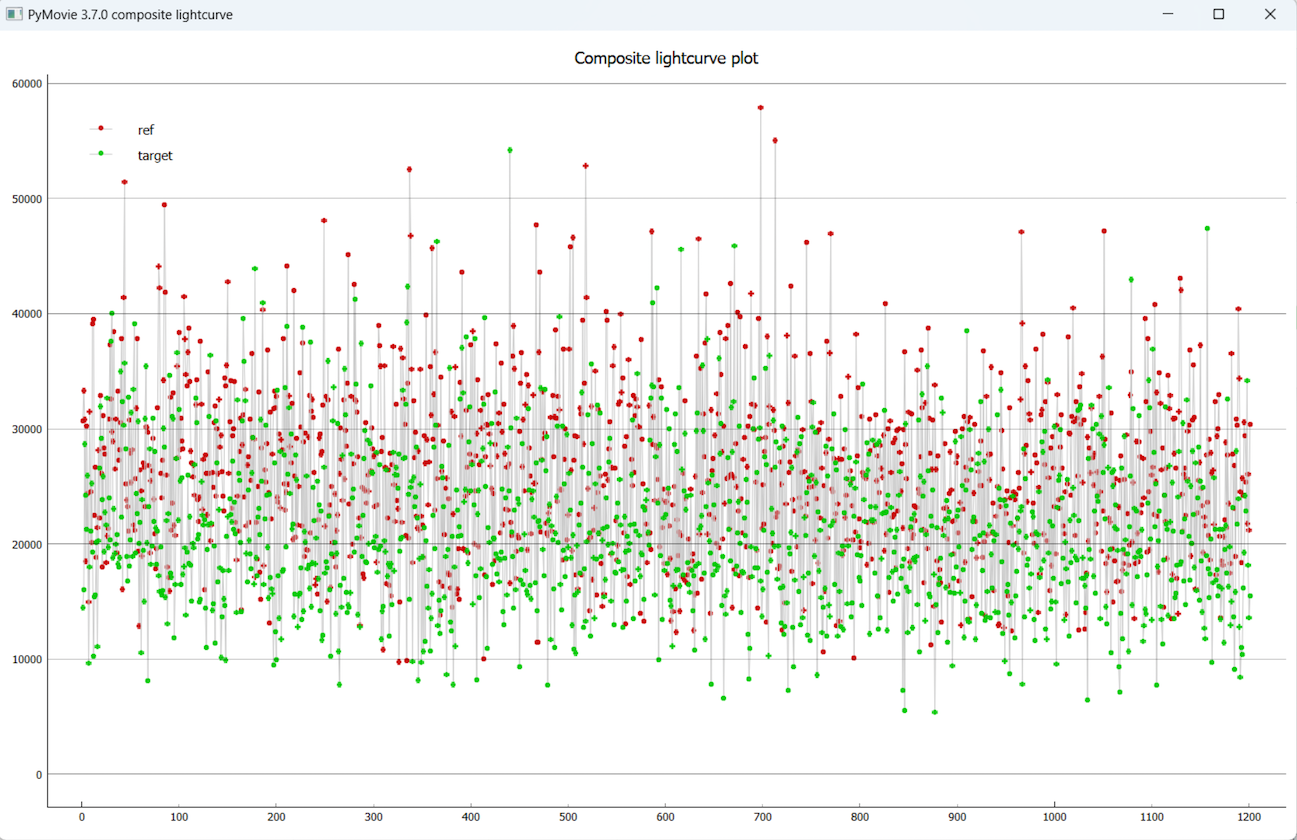The height and width of the screenshot is (840, 1297).
Task: Click the PyMovie window icon in title bar
Action: (14, 14)
